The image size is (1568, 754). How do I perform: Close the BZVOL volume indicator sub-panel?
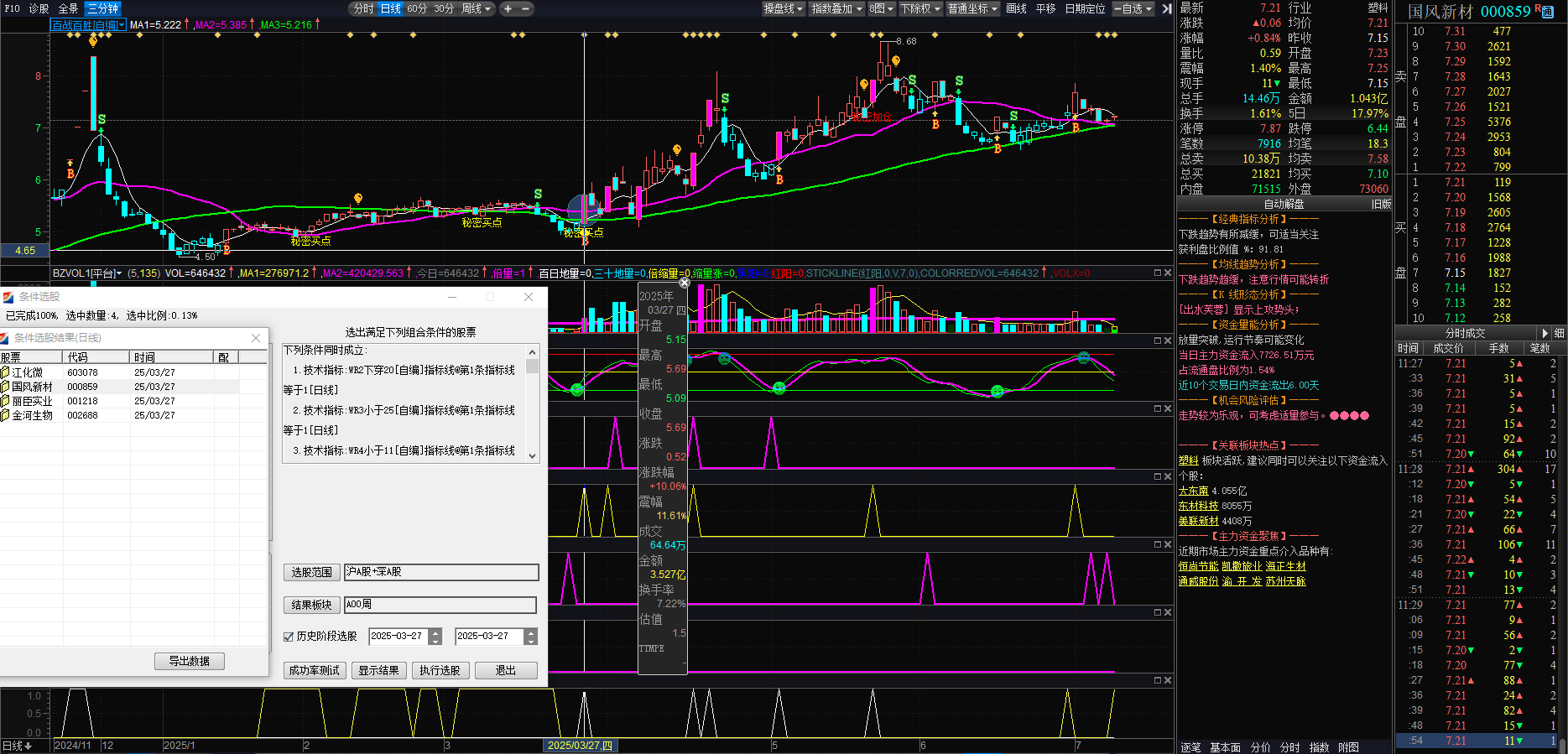pyautogui.click(x=1167, y=273)
